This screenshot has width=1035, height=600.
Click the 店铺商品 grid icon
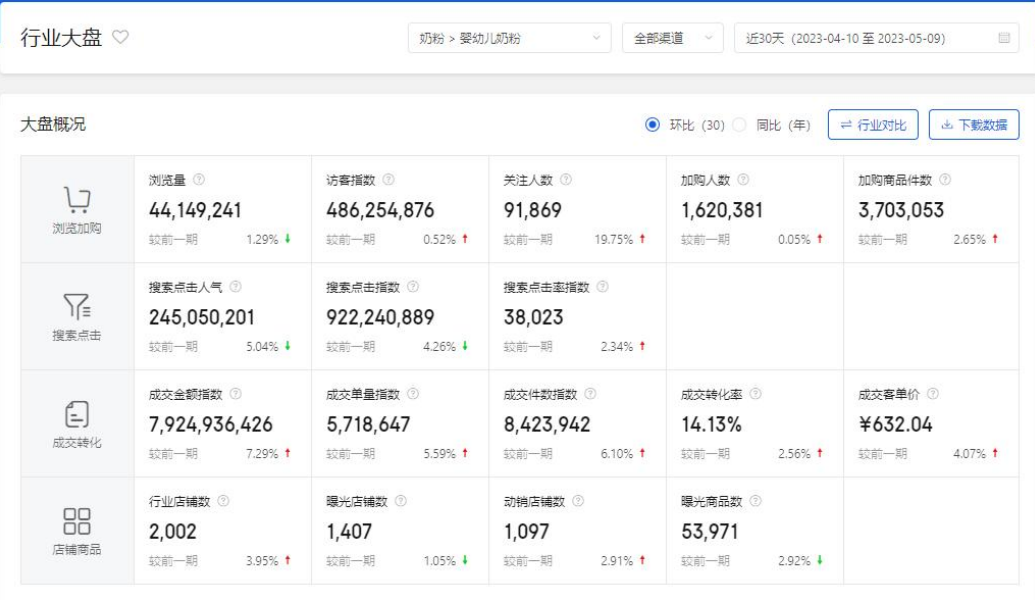tap(77, 521)
